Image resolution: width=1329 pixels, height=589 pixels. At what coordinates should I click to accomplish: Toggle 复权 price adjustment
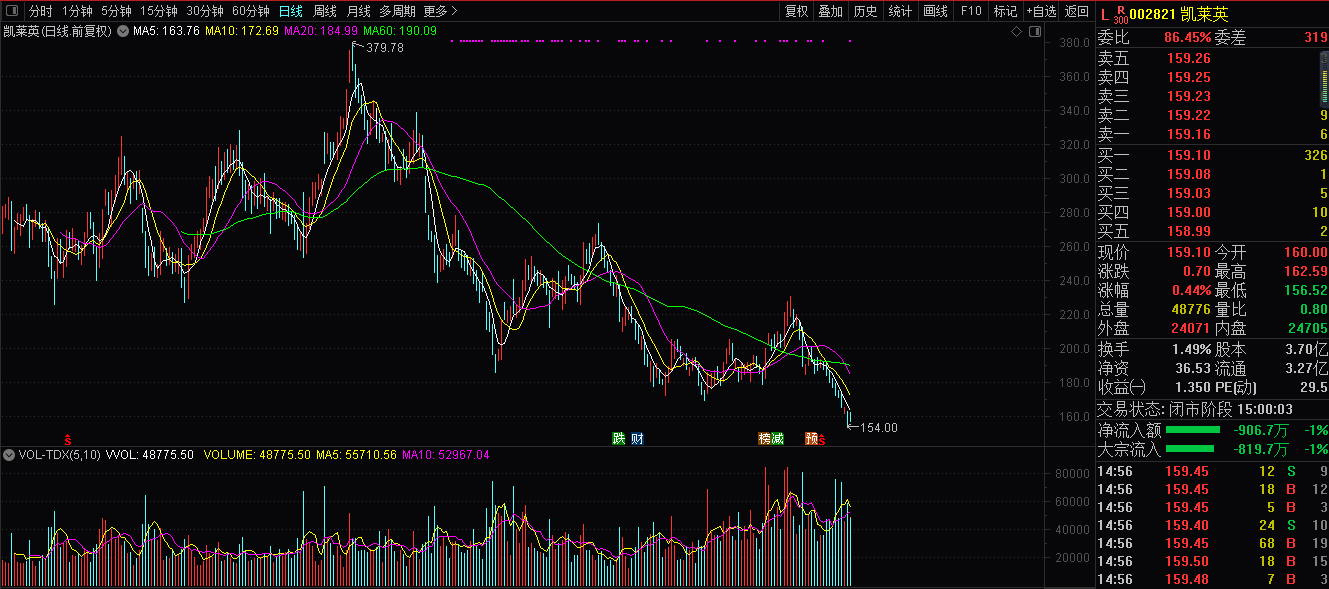(x=796, y=12)
